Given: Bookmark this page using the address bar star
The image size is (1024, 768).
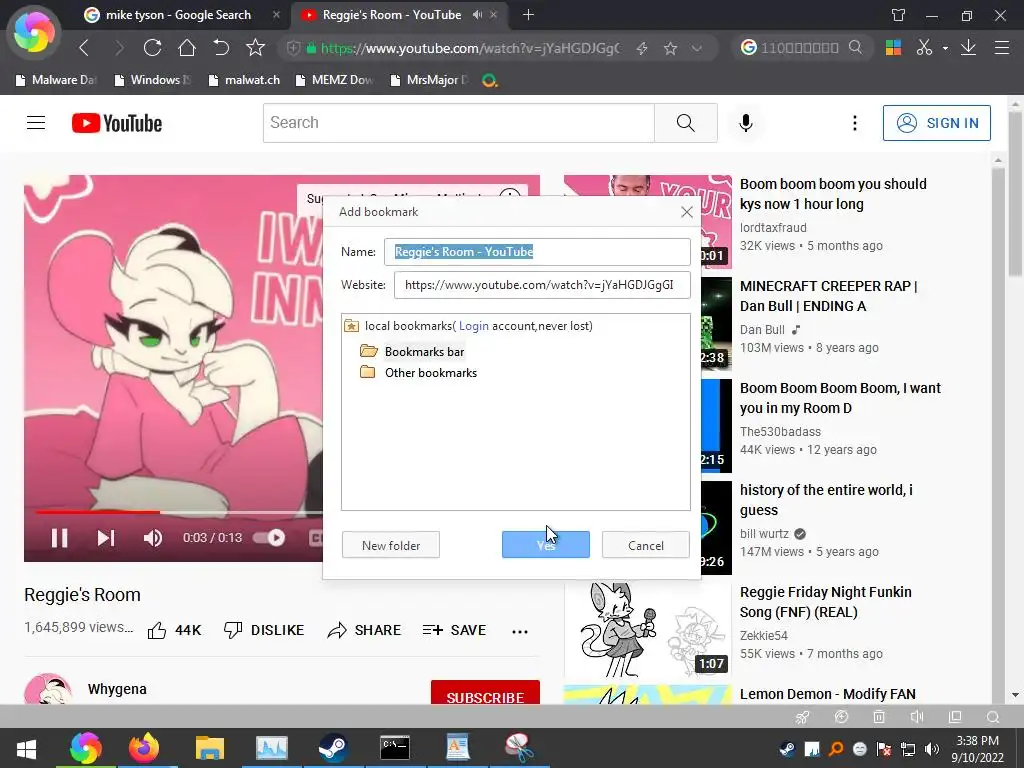Looking at the screenshot, I should 670,48.
